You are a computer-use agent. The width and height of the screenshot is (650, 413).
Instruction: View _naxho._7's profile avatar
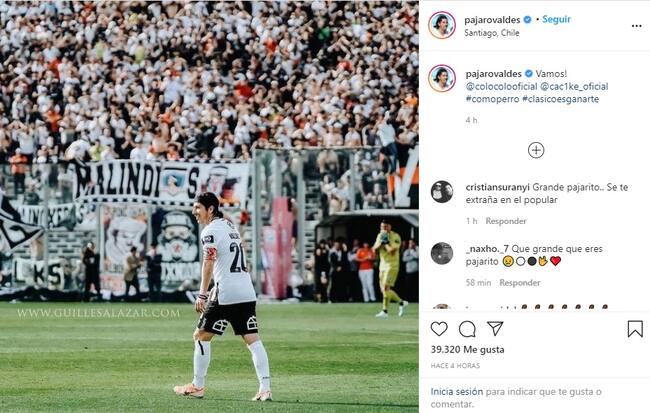[442, 253]
